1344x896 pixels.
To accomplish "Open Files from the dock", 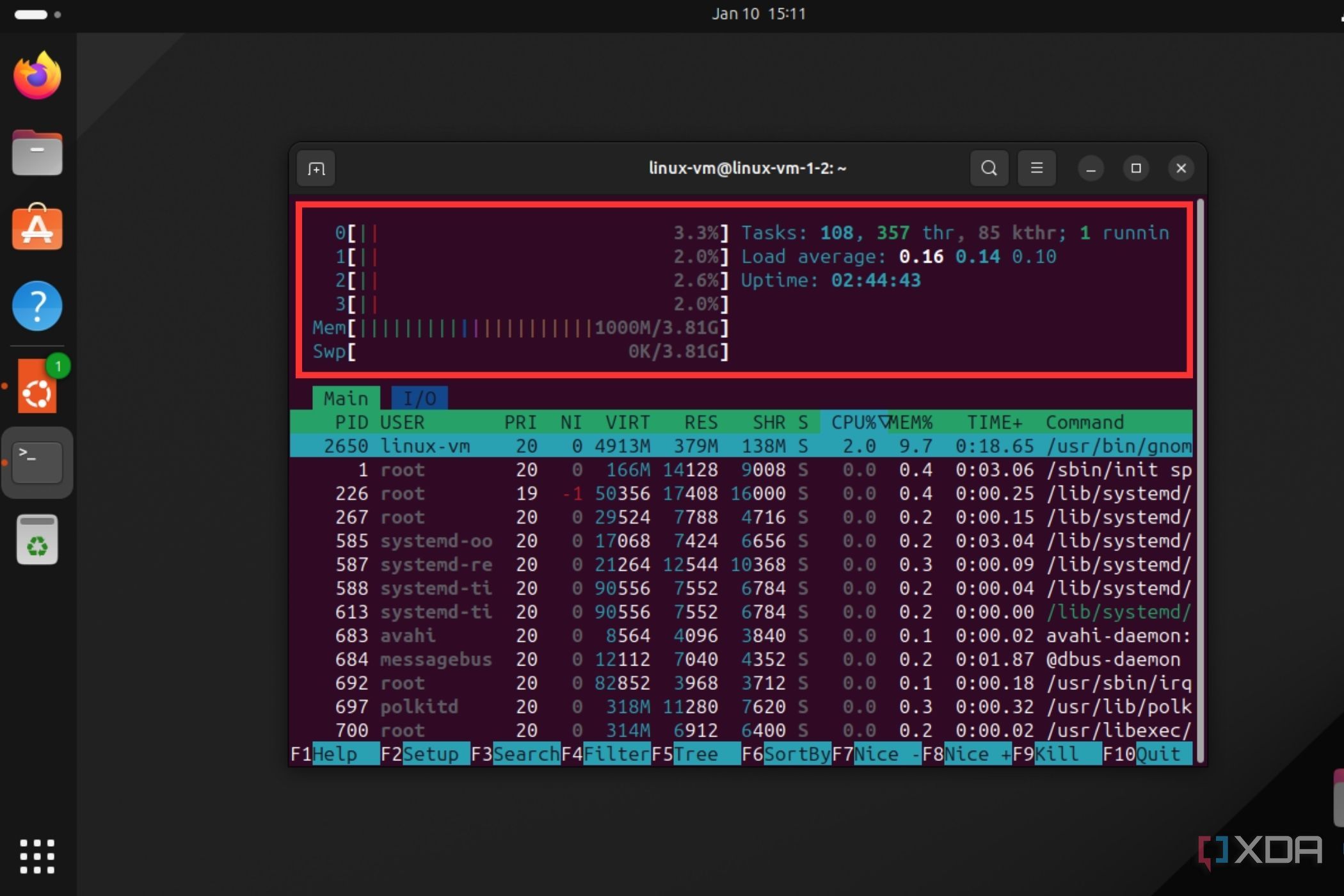I will pyautogui.click(x=37, y=152).
